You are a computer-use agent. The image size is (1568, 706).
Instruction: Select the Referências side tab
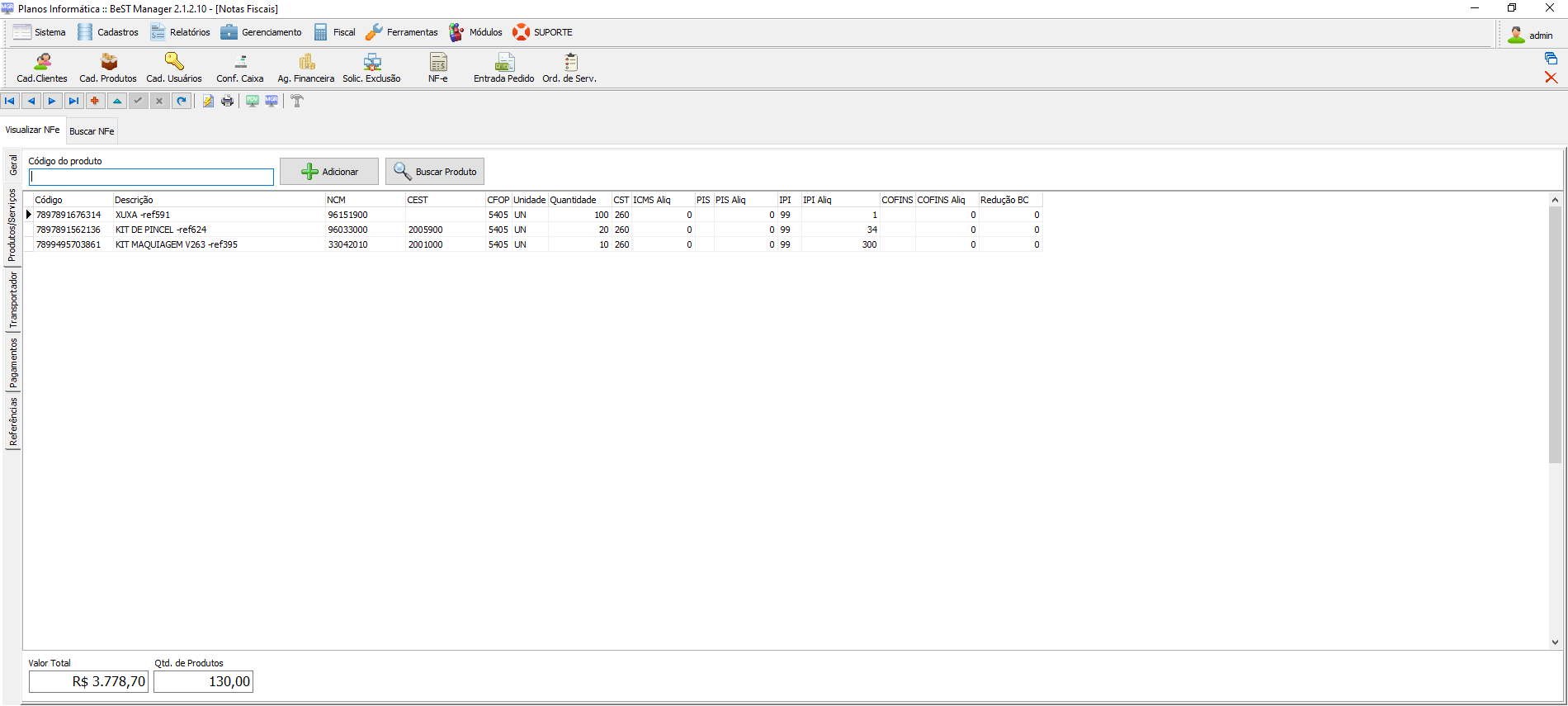click(13, 421)
